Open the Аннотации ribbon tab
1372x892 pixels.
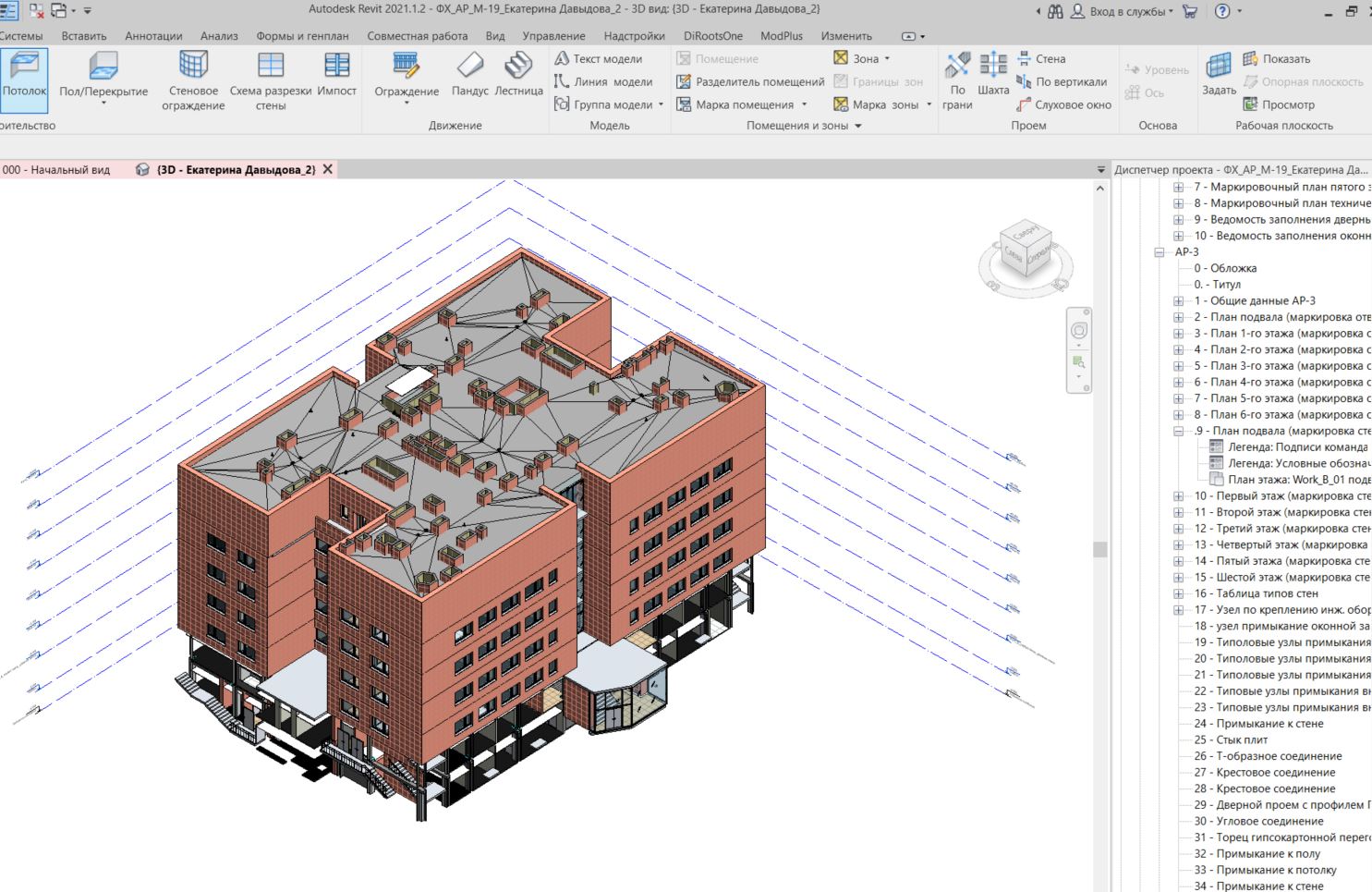[x=153, y=36]
